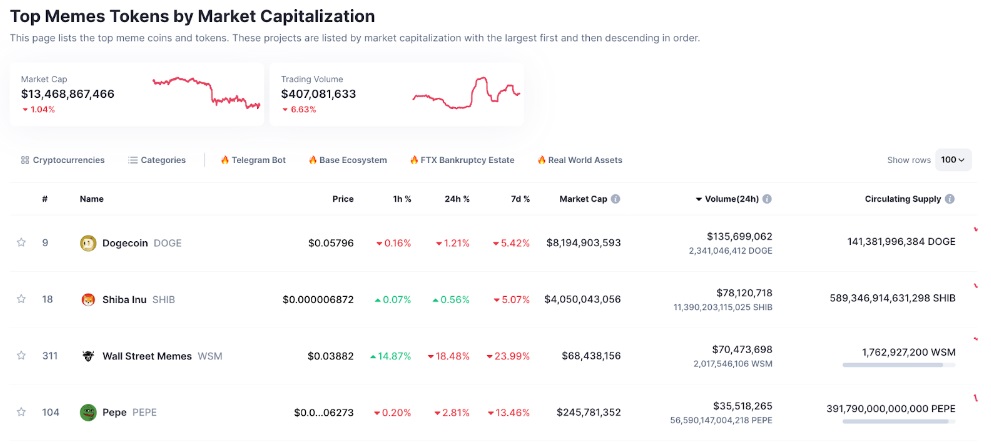Click the Dogecoin coin logo icon
Image resolution: width=991 pixels, height=444 pixels.
87,243
